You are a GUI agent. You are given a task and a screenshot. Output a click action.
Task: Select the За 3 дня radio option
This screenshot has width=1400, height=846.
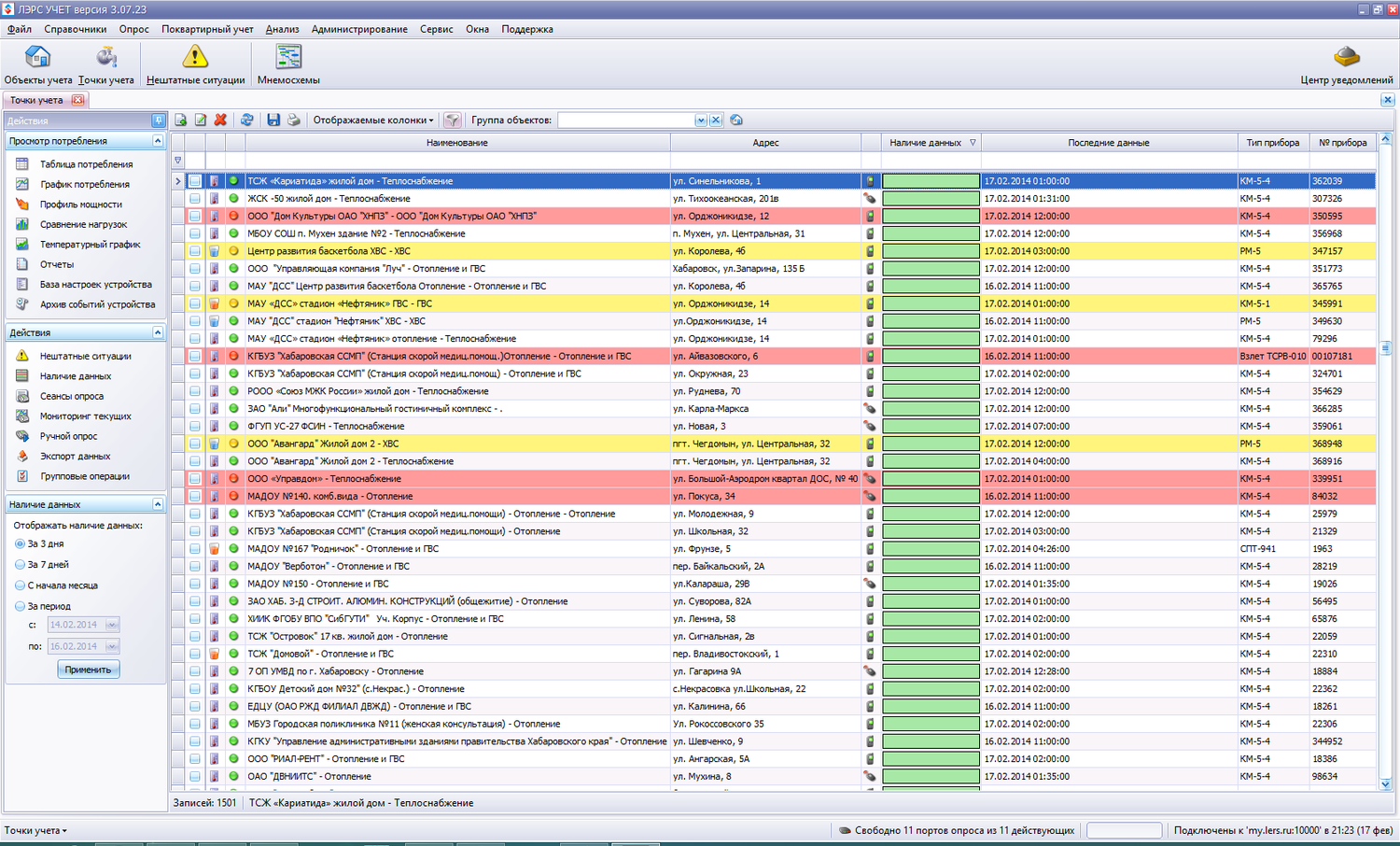click(21, 543)
